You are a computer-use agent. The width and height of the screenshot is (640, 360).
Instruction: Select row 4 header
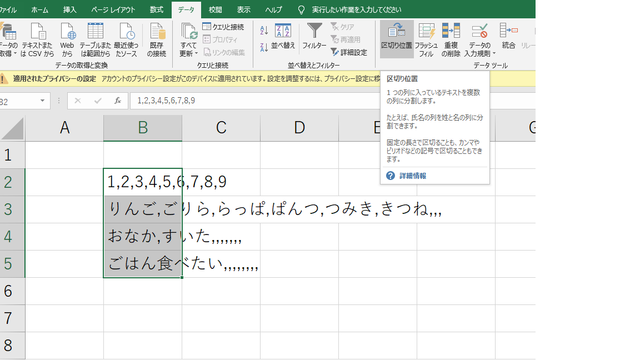tap(12, 237)
